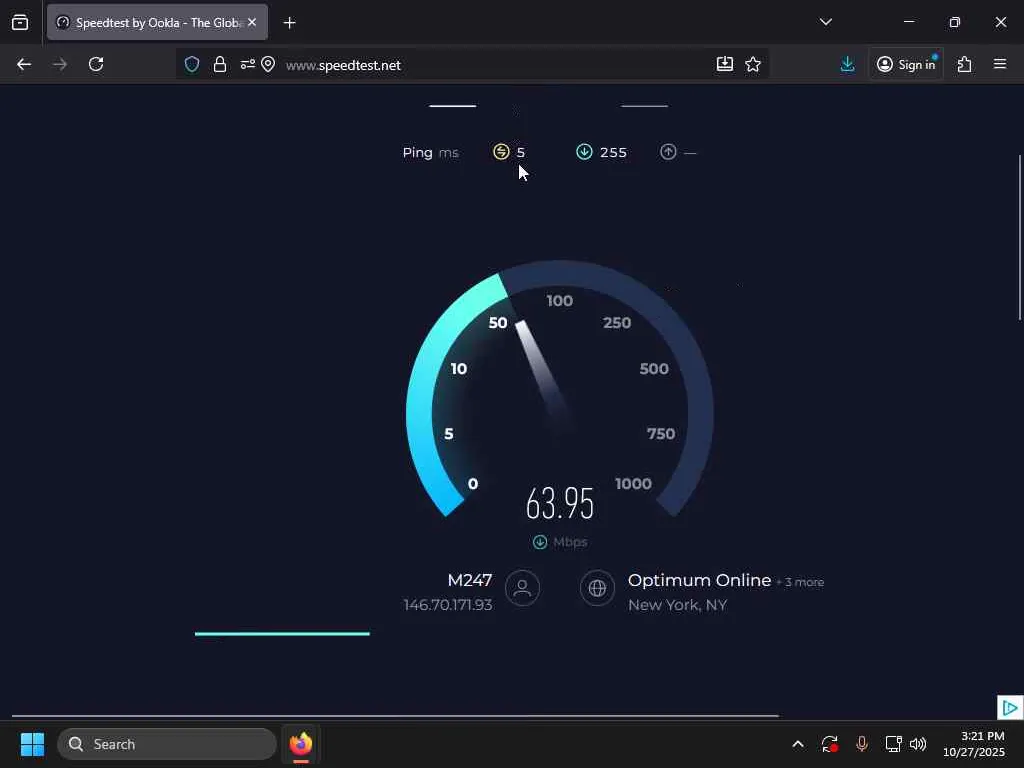This screenshot has width=1024, height=768.
Task: Open microphone in-use tray icon
Action: click(861, 744)
